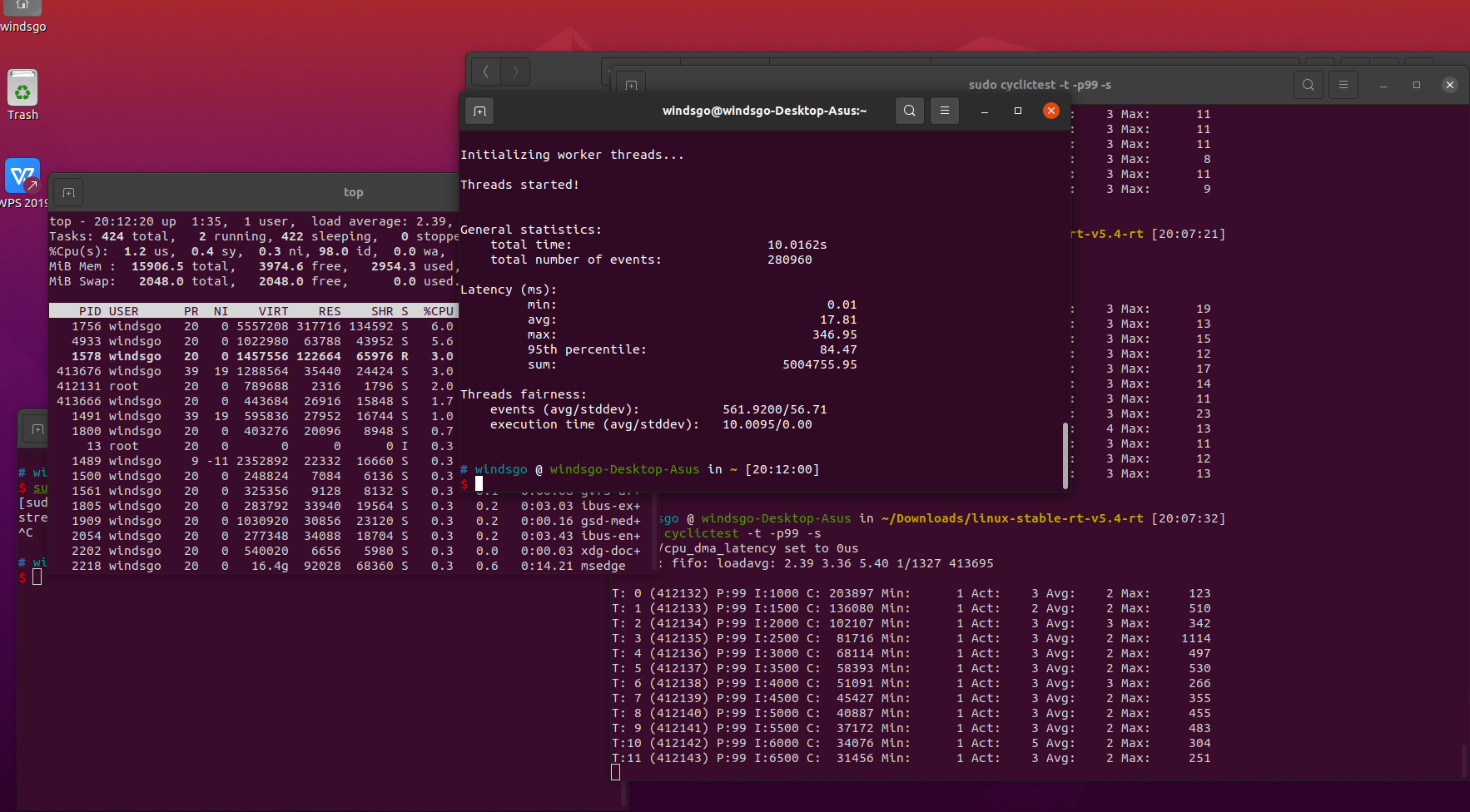This screenshot has height=812, width=1470.
Task: Focus the terminal window titled top
Action: pyautogui.click(x=353, y=192)
